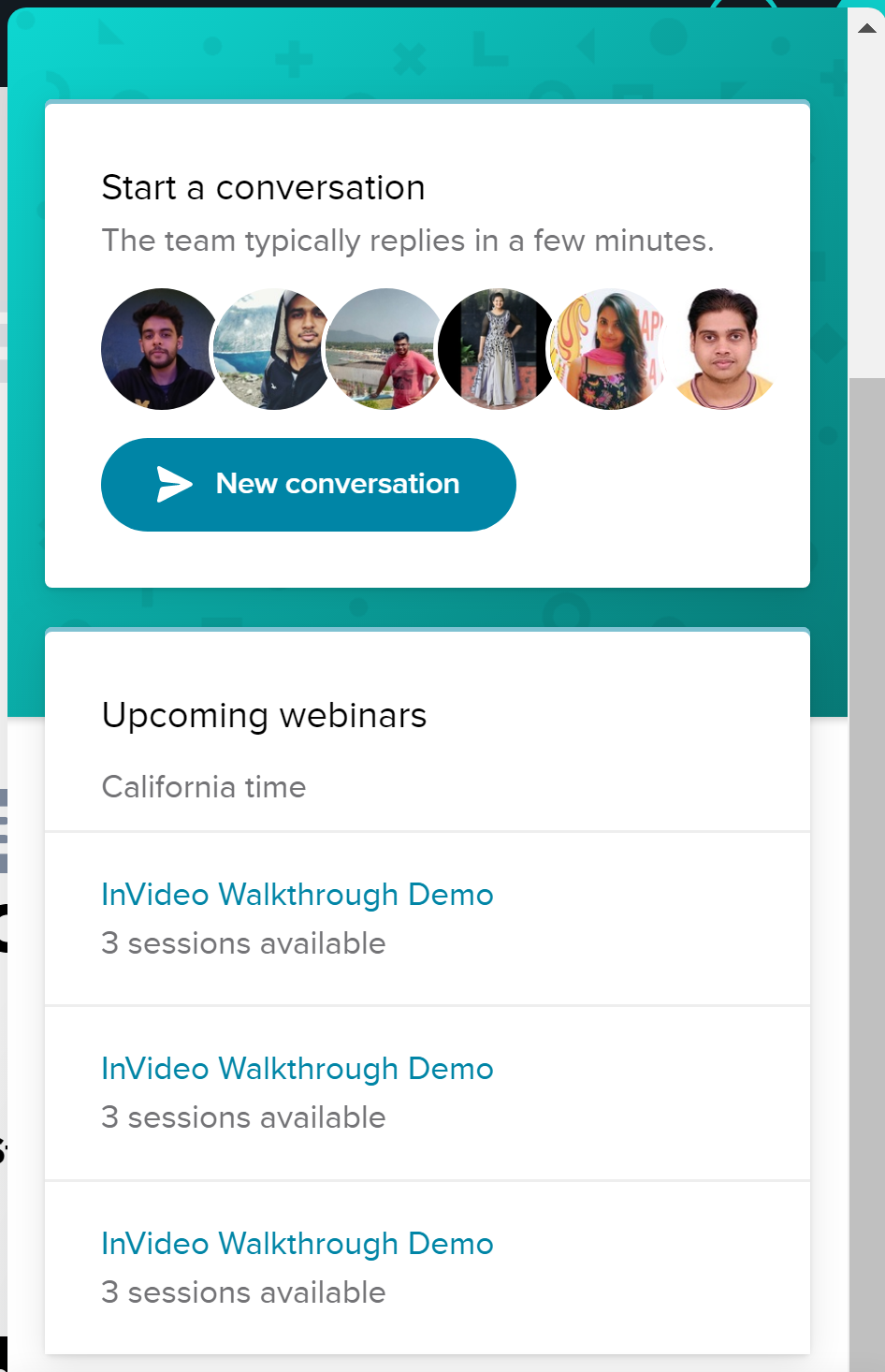Click second webinar's "3 sessions available" text
The width and height of the screenshot is (885, 1372).
(x=243, y=1117)
